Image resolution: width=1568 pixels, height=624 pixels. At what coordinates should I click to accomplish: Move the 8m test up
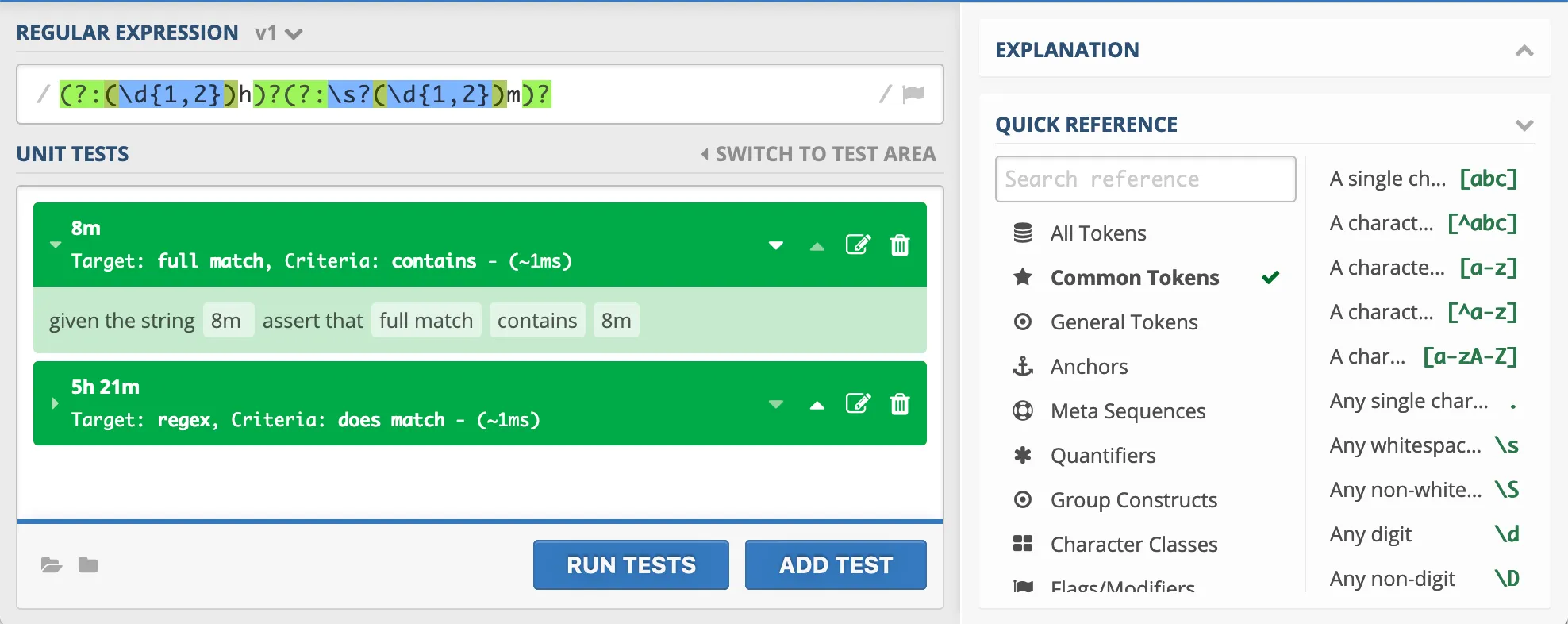(x=817, y=246)
